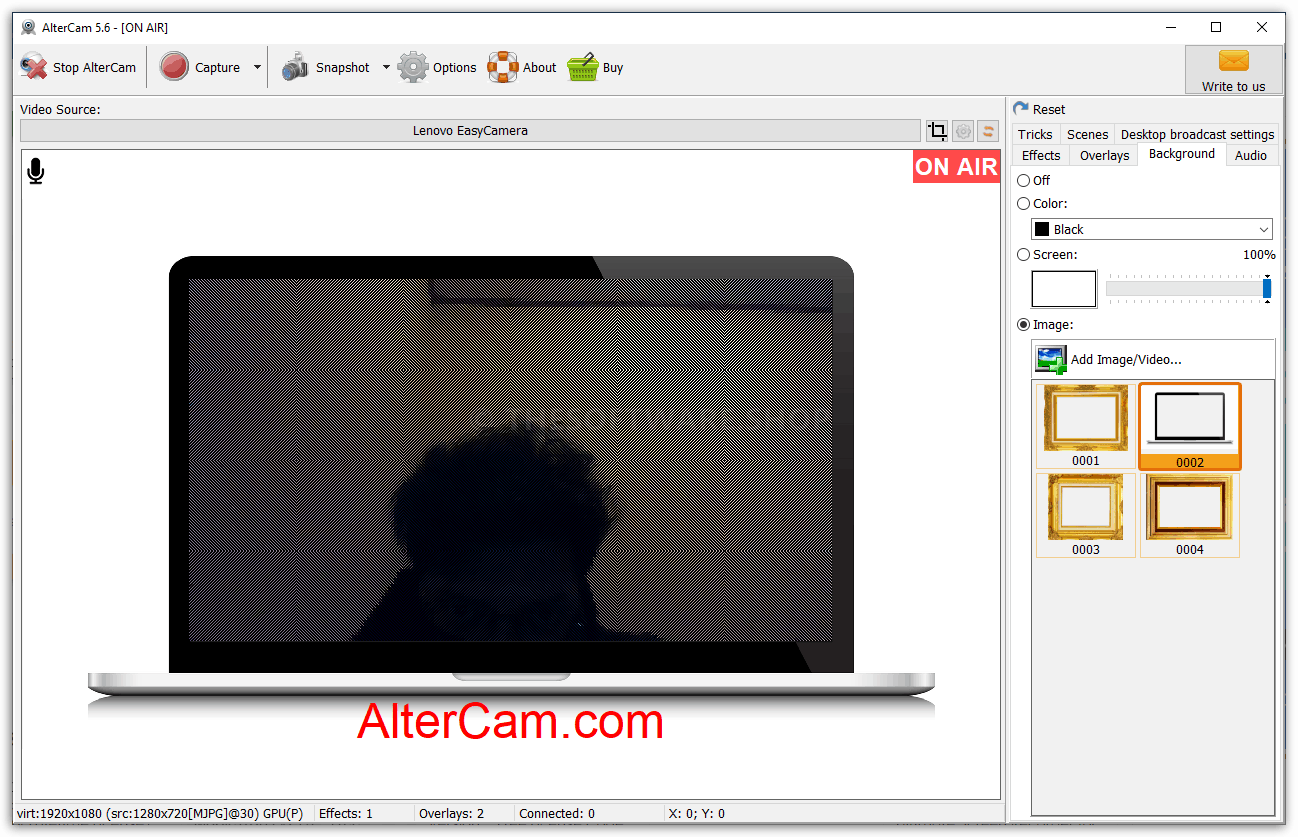The height and width of the screenshot is (837, 1298).
Task: Click the Screen opacity slider track
Action: point(1184,289)
